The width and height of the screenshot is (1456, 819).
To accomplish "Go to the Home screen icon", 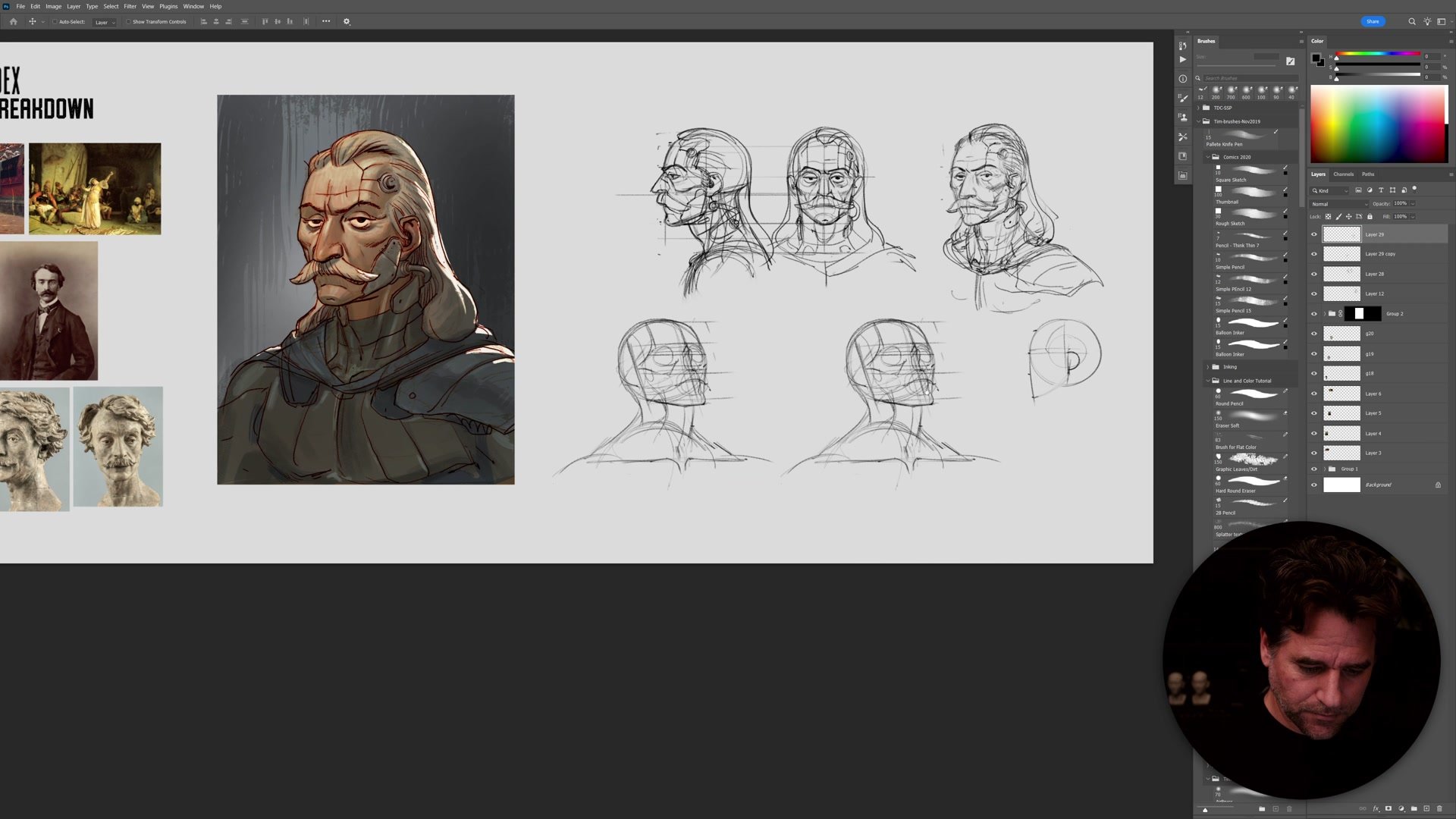I will [13, 21].
